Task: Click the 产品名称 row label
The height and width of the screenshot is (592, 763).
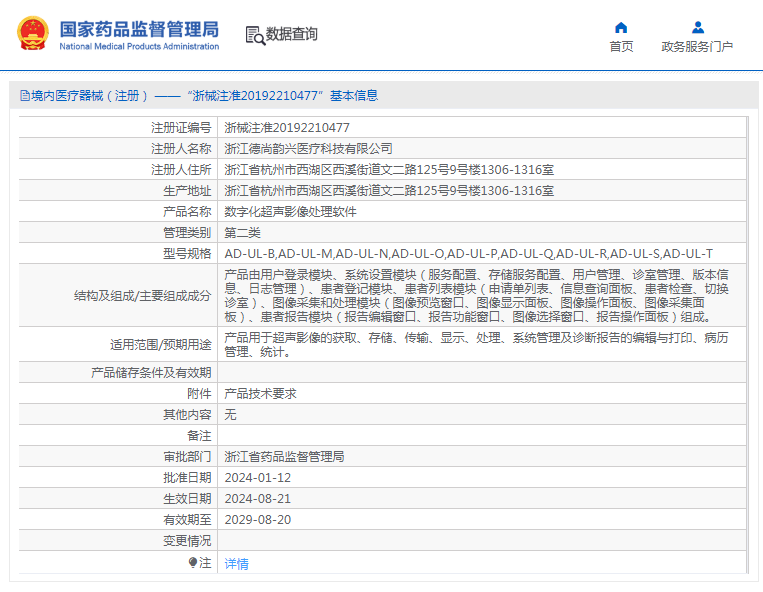Action: click(x=187, y=212)
